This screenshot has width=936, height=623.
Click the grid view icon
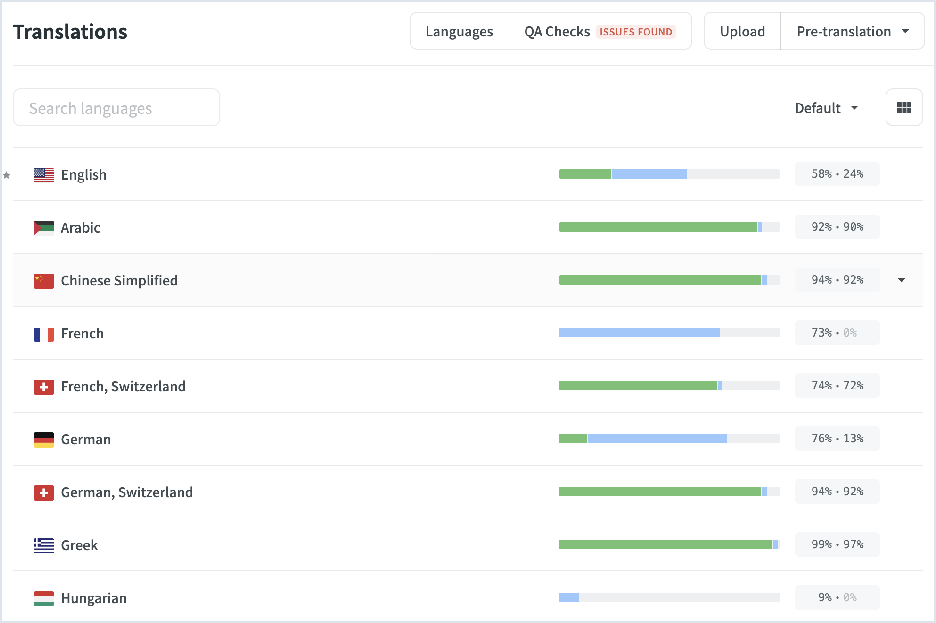tap(904, 108)
